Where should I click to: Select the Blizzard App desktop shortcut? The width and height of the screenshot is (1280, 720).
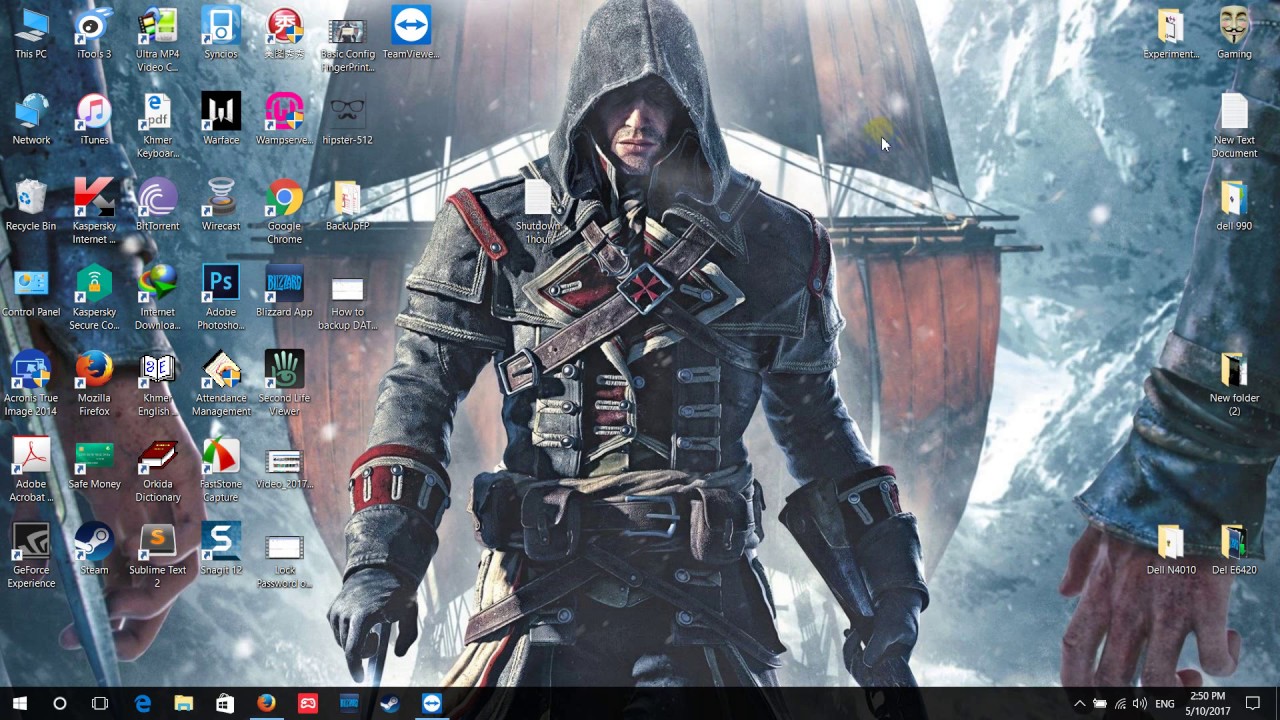(x=284, y=291)
